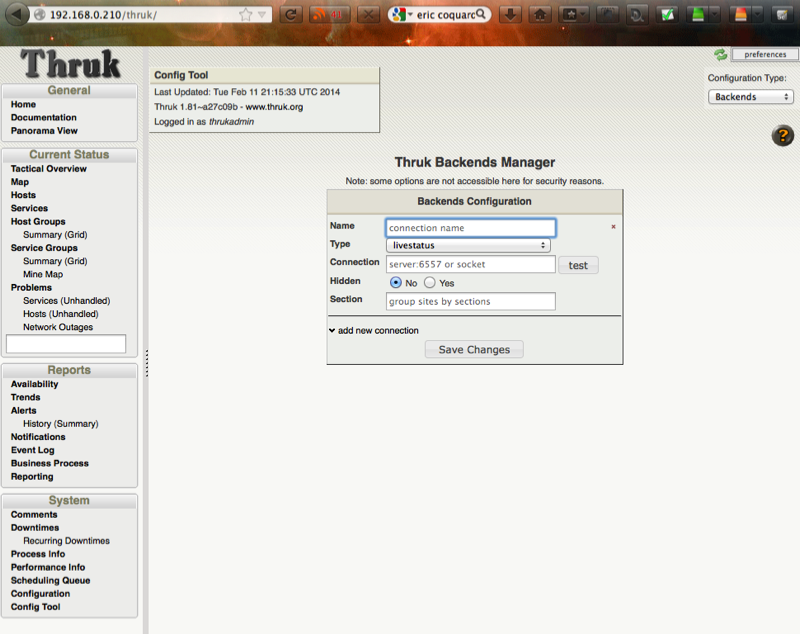Open the Configuration Type Backends dropdown
Image resolution: width=800 pixels, height=634 pixels.
pyautogui.click(x=751, y=97)
